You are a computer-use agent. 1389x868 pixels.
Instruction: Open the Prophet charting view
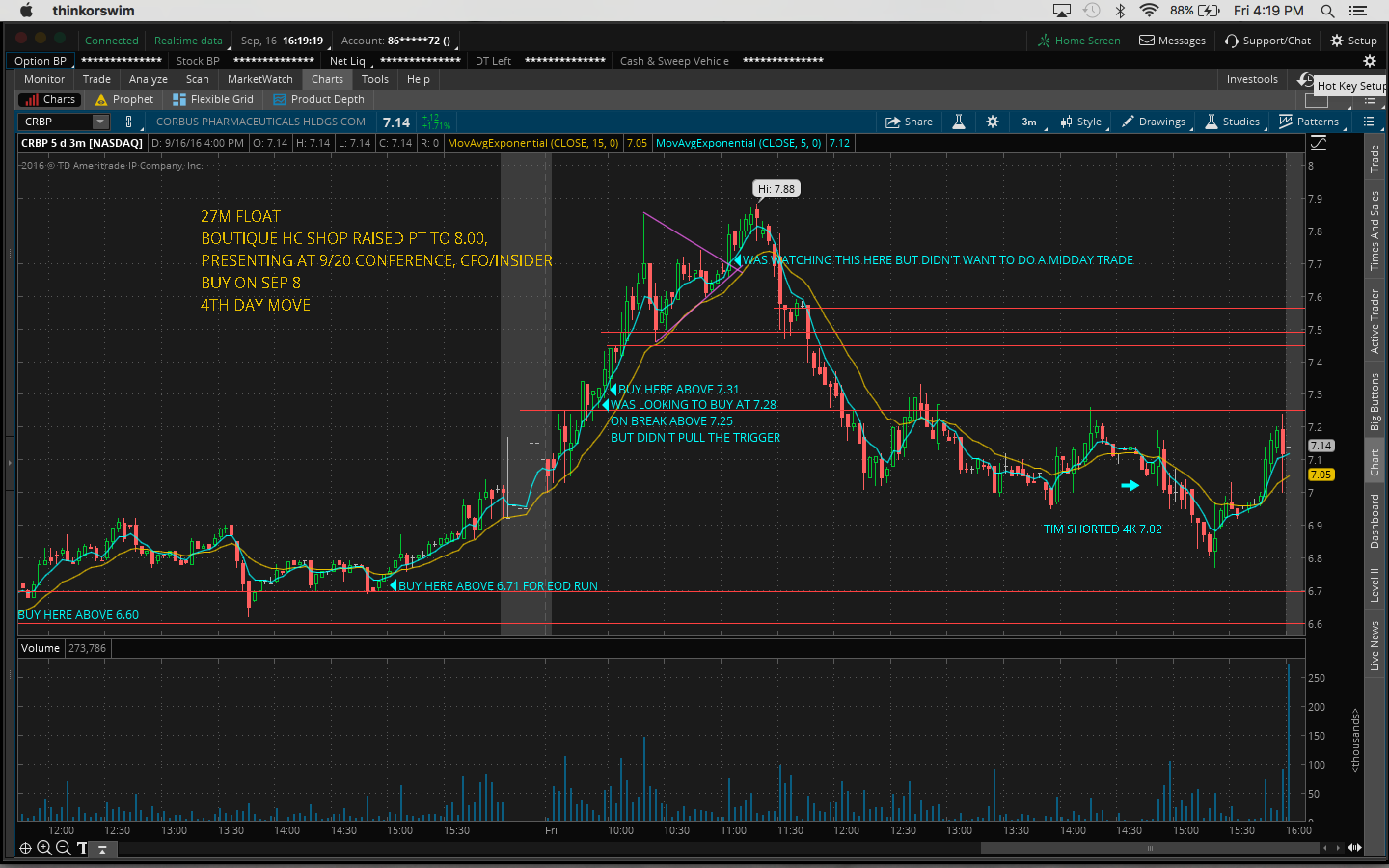[x=124, y=99]
